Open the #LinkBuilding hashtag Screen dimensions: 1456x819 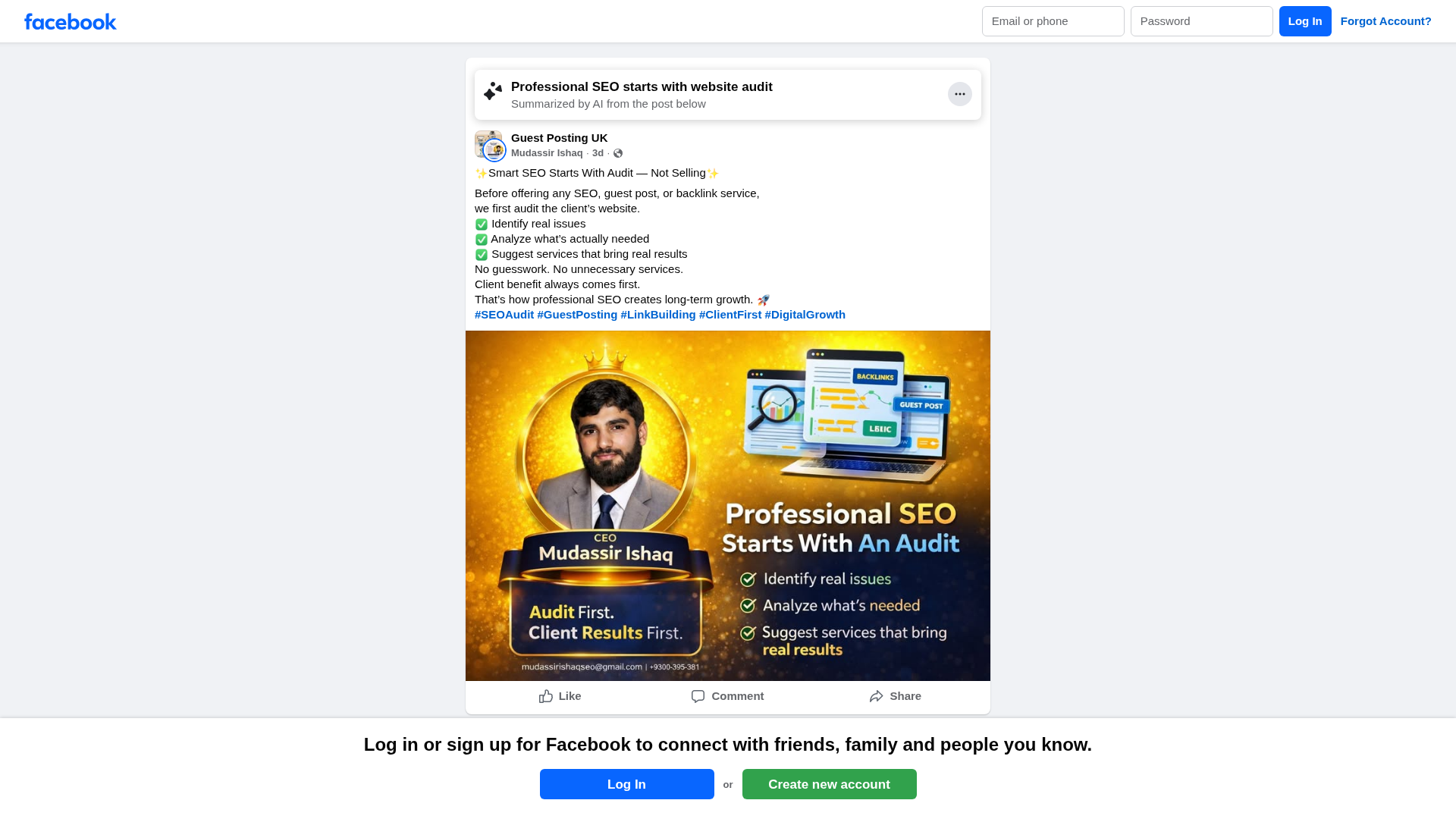click(658, 315)
